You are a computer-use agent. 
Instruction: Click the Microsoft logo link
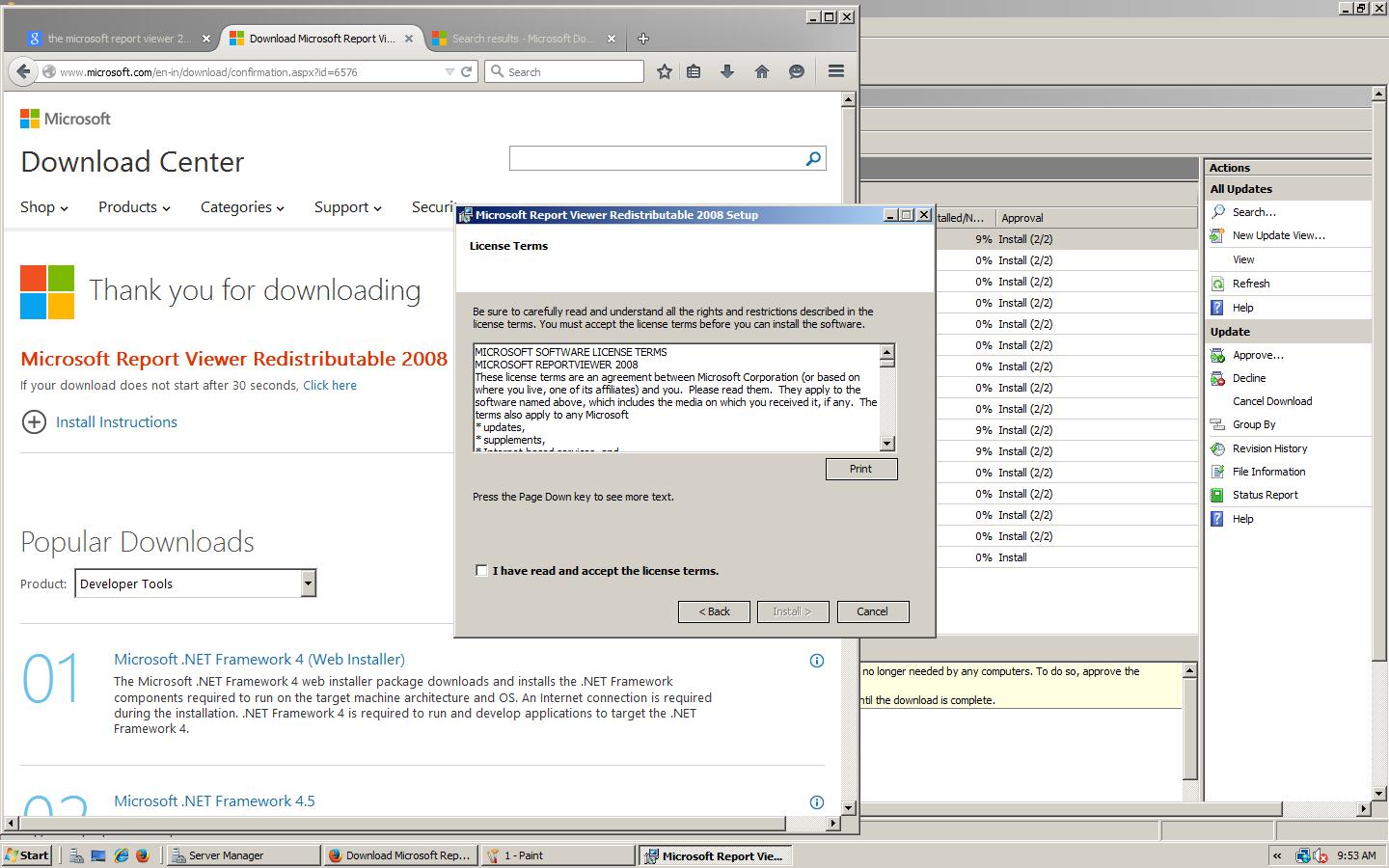point(66,119)
